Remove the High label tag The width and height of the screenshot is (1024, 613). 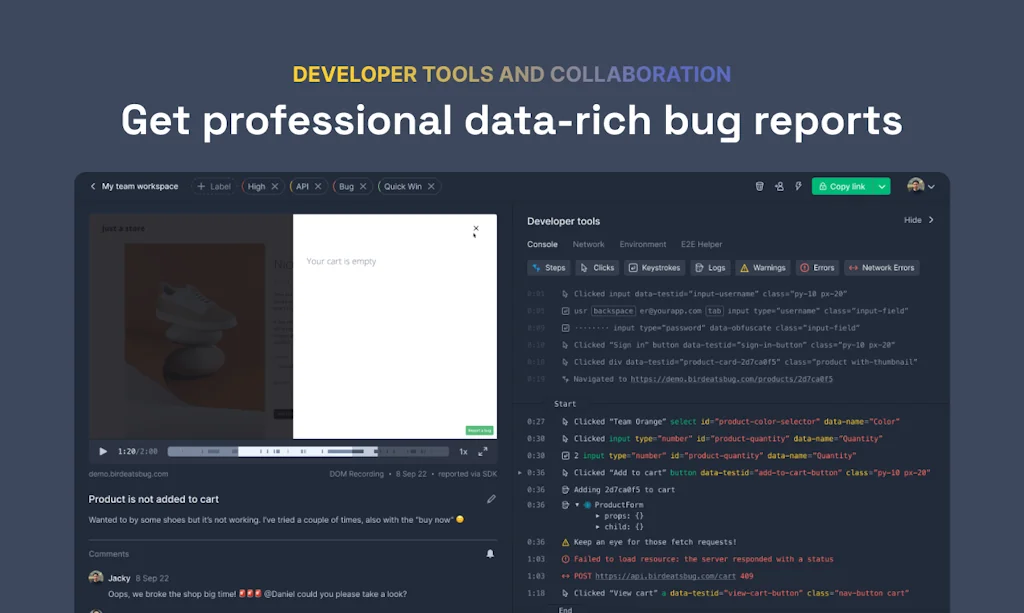point(275,186)
